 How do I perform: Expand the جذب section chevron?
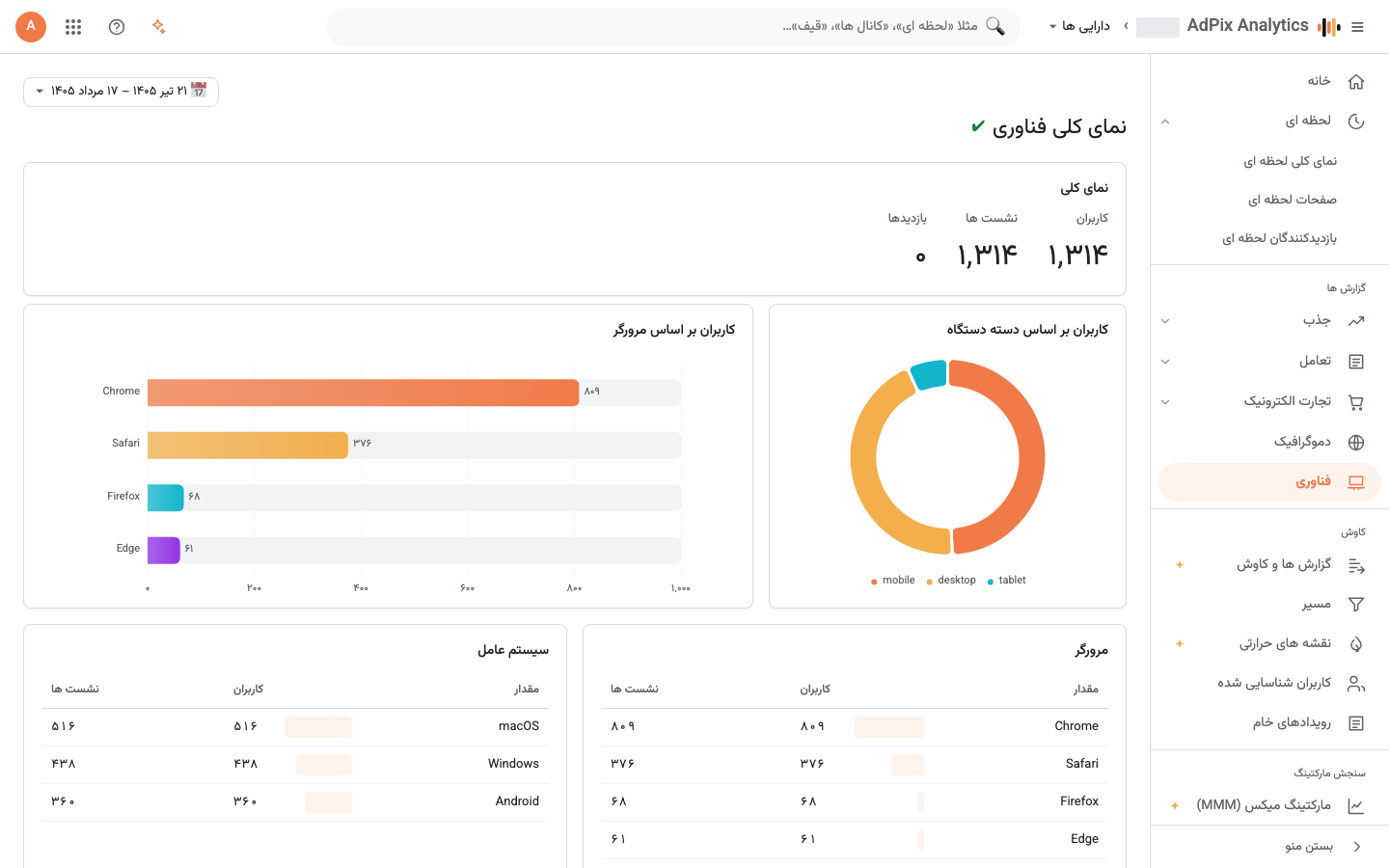1165,321
